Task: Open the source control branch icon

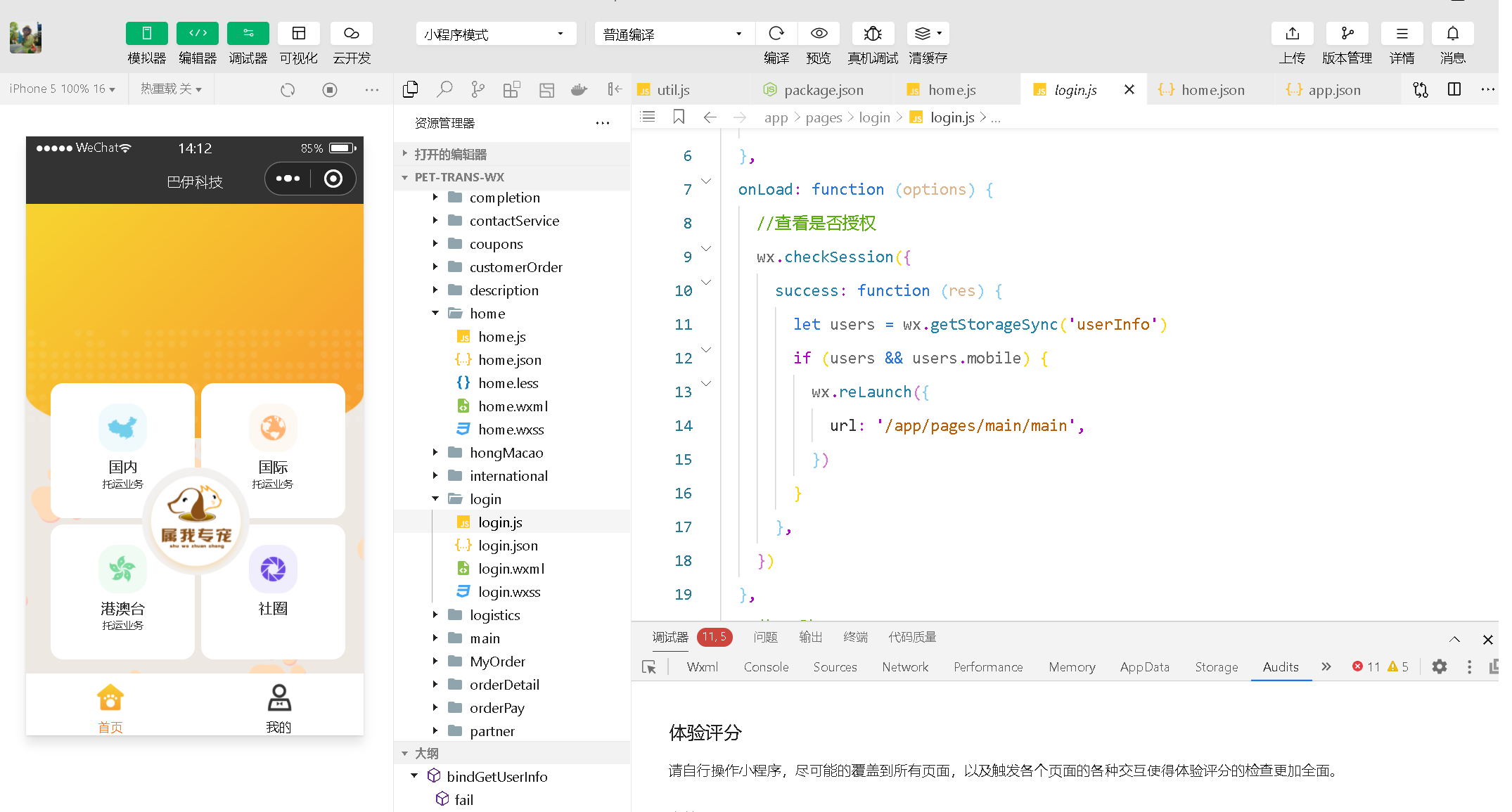Action: (x=478, y=89)
